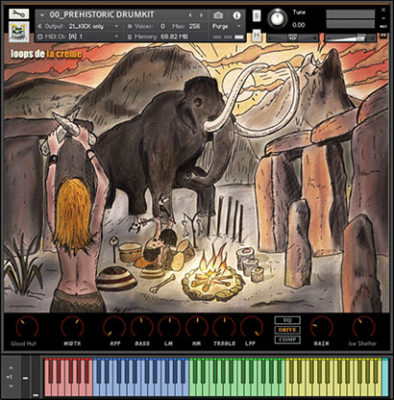Click the cyan key at the keyboard's right end
Viewport: 394px width, 400px height.
click(385, 377)
